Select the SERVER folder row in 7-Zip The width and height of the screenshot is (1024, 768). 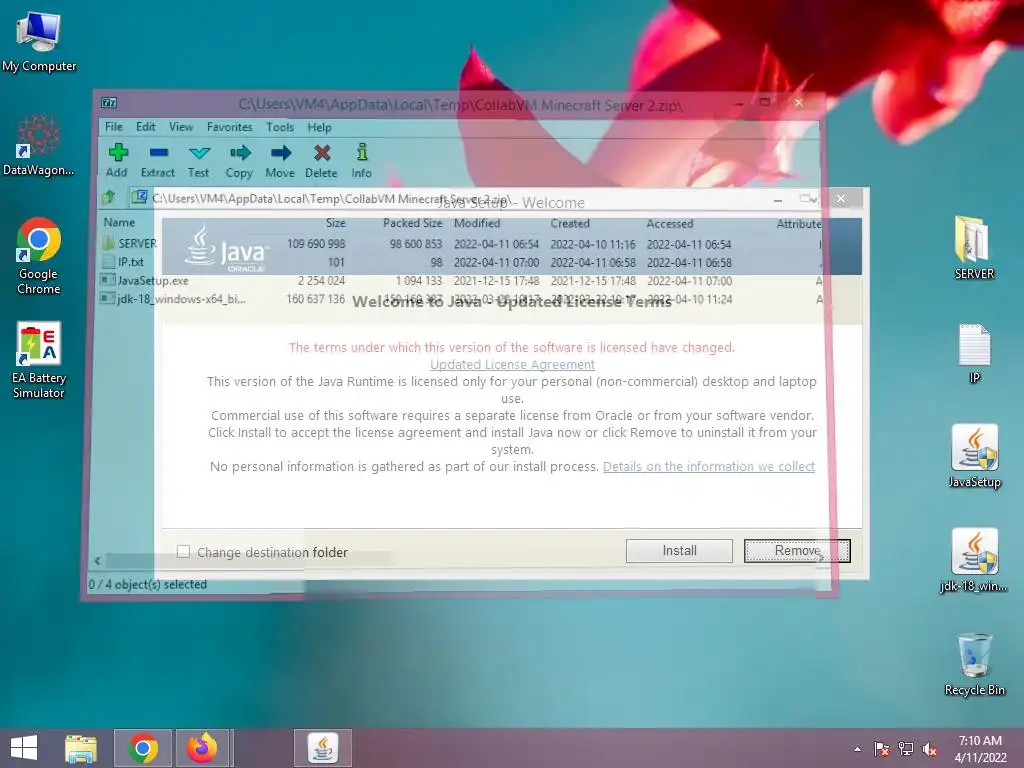pos(460,244)
